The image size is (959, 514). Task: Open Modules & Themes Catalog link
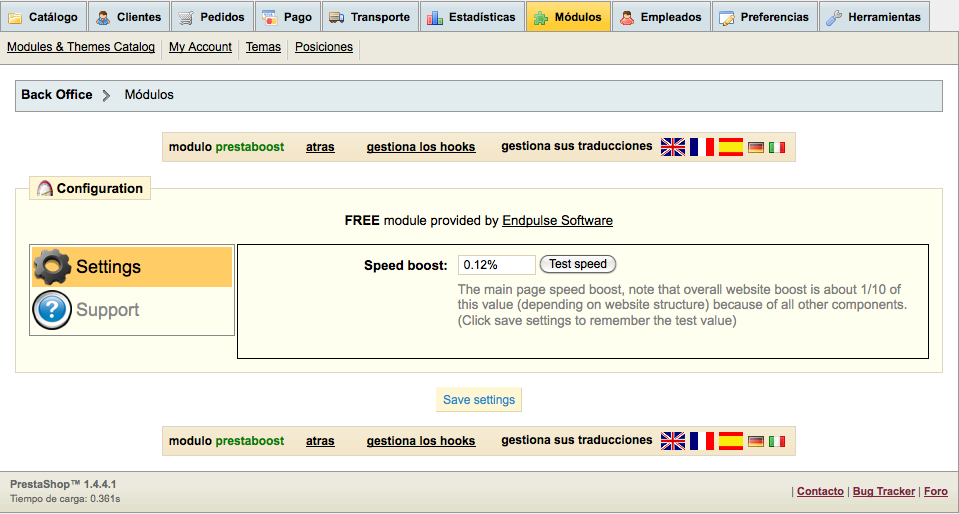point(81,47)
